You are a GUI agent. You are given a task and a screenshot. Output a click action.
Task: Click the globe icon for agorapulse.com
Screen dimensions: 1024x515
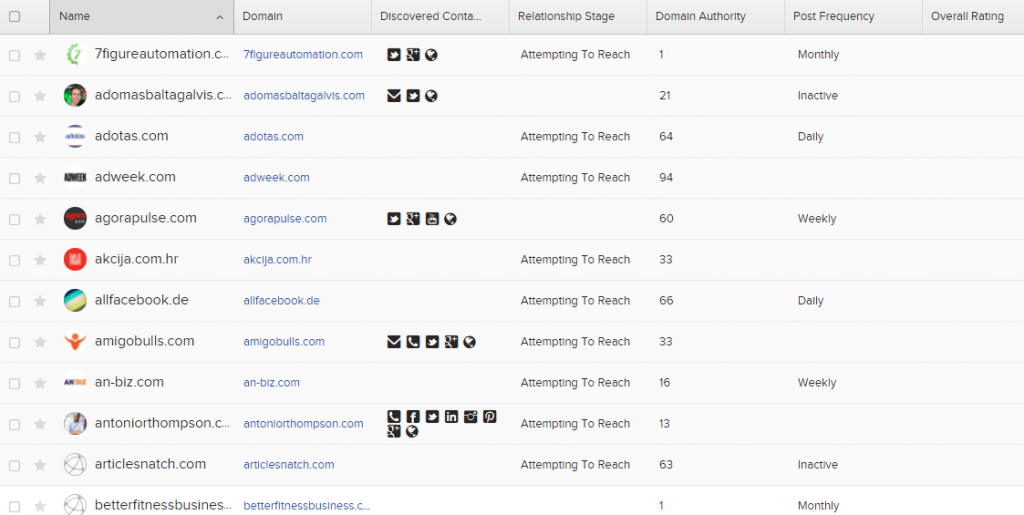pyautogui.click(x=450, y=219)
